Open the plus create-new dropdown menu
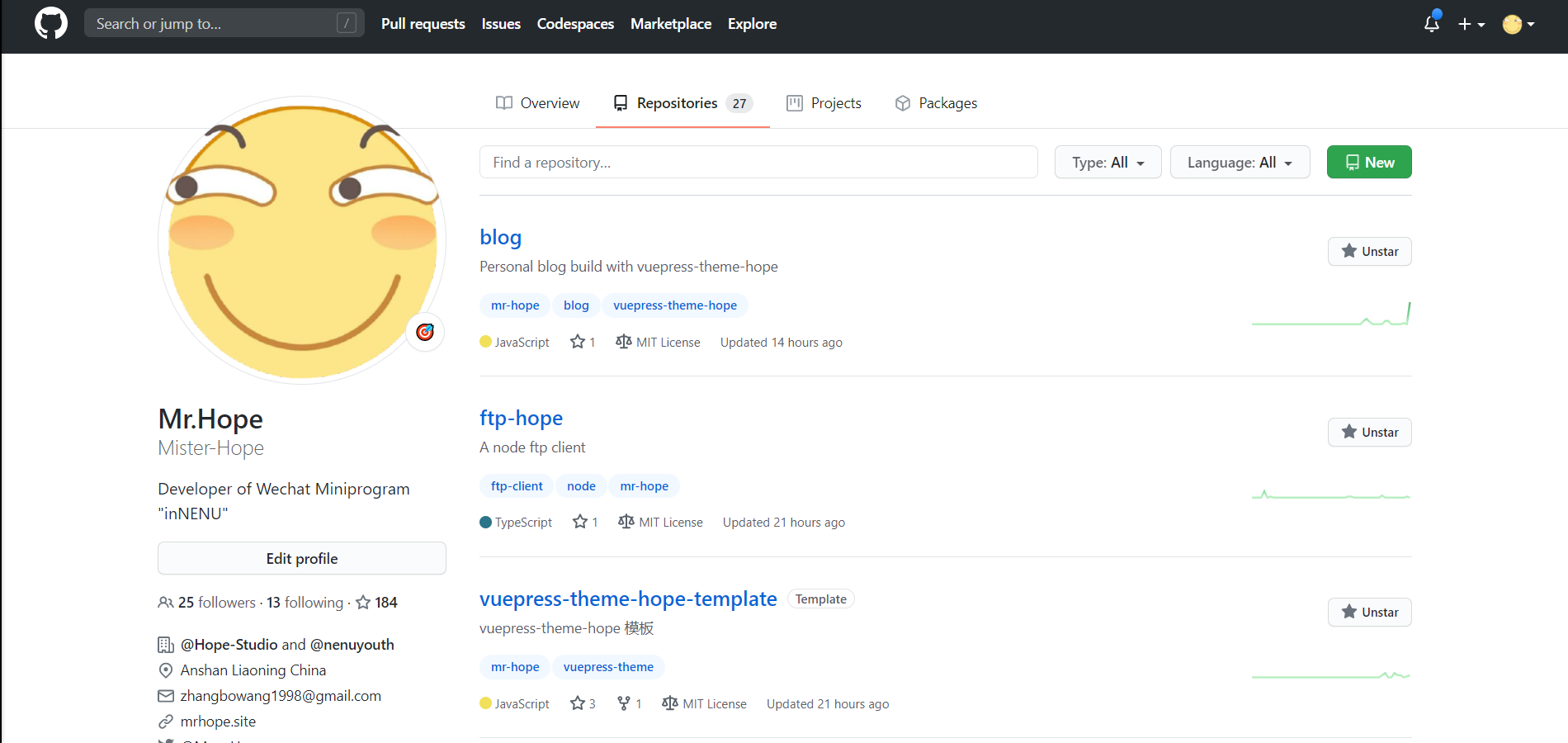The height and width of the screenshot is (743, 1568). (x=1471, y=24)
